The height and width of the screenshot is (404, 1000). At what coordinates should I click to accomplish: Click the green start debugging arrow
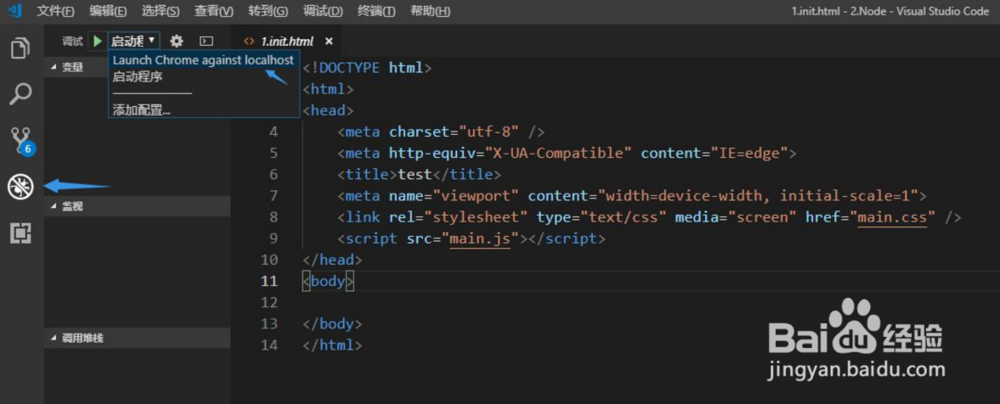tap(97, 41)
